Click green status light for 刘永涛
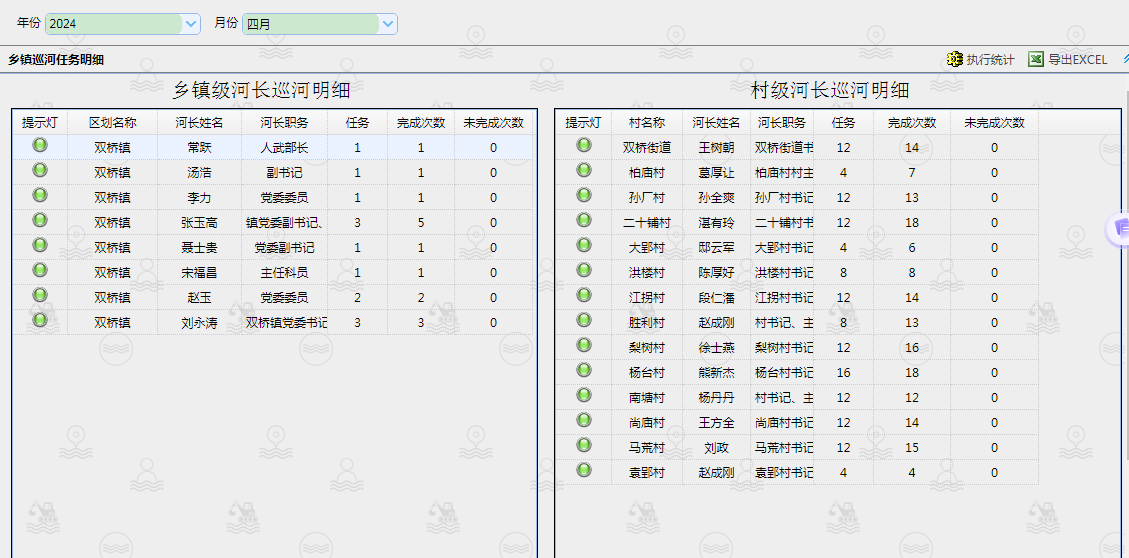The width and height of the screenshot is (1129, 558). point(40,321)
